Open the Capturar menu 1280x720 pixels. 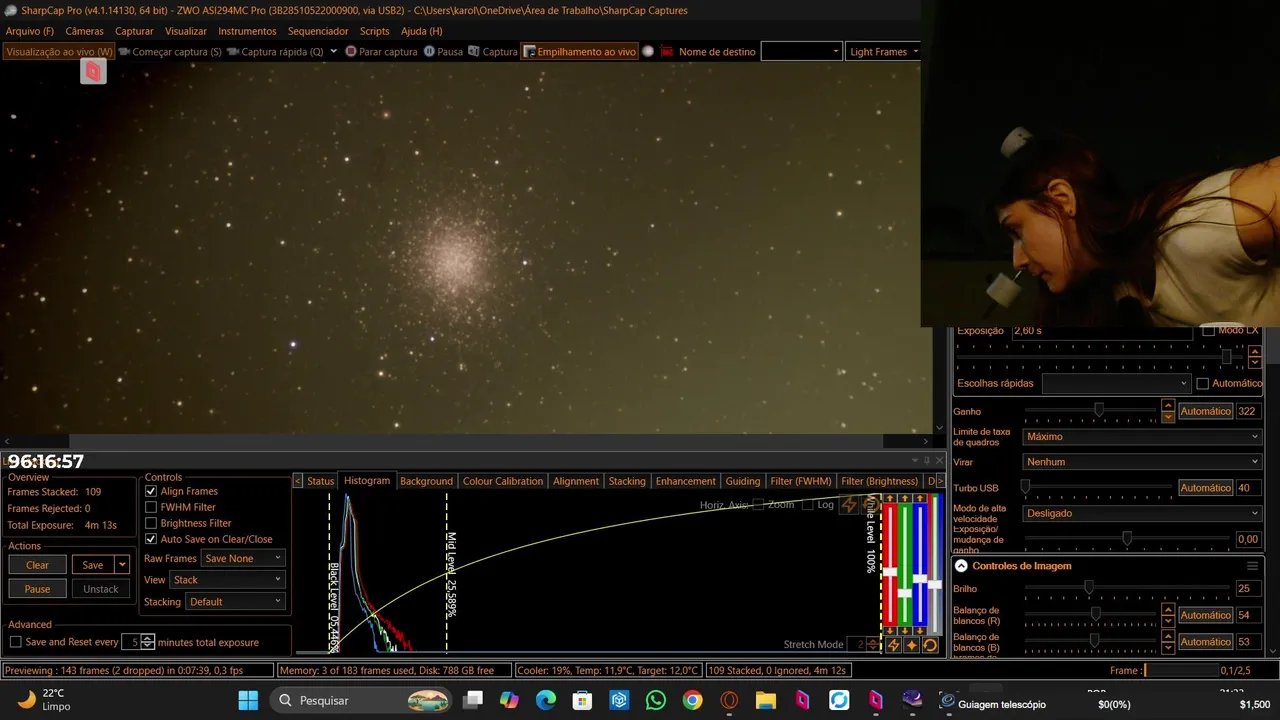coord(134,31)
